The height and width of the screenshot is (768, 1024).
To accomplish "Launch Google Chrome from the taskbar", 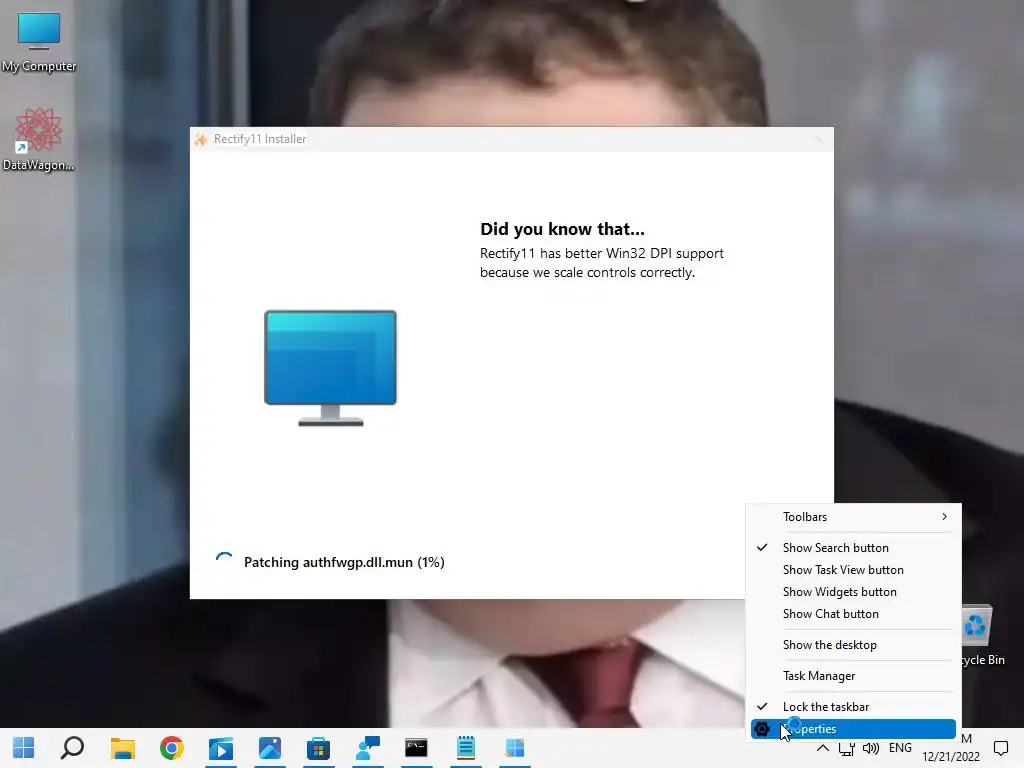I will pyautogui.click(x=171, y=748).
